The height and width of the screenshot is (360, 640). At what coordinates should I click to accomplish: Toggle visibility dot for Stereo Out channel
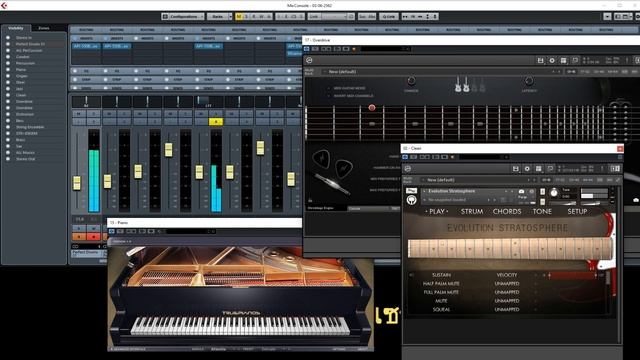click(8, 159)
